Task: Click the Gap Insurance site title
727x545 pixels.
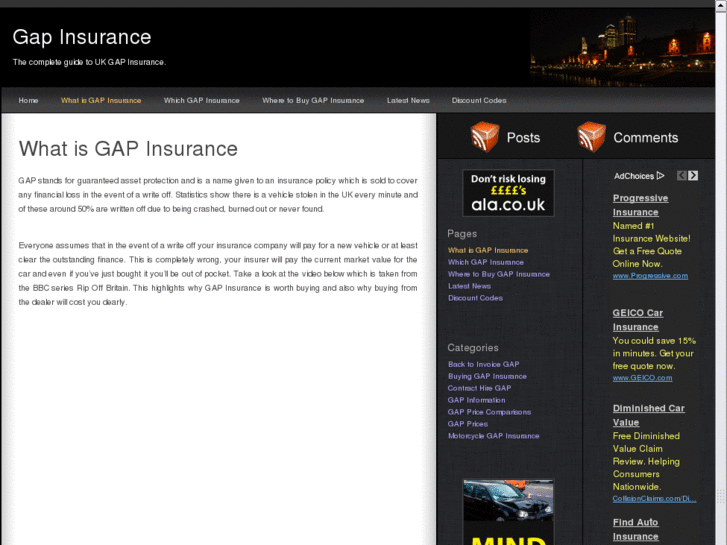Action: 82,37
